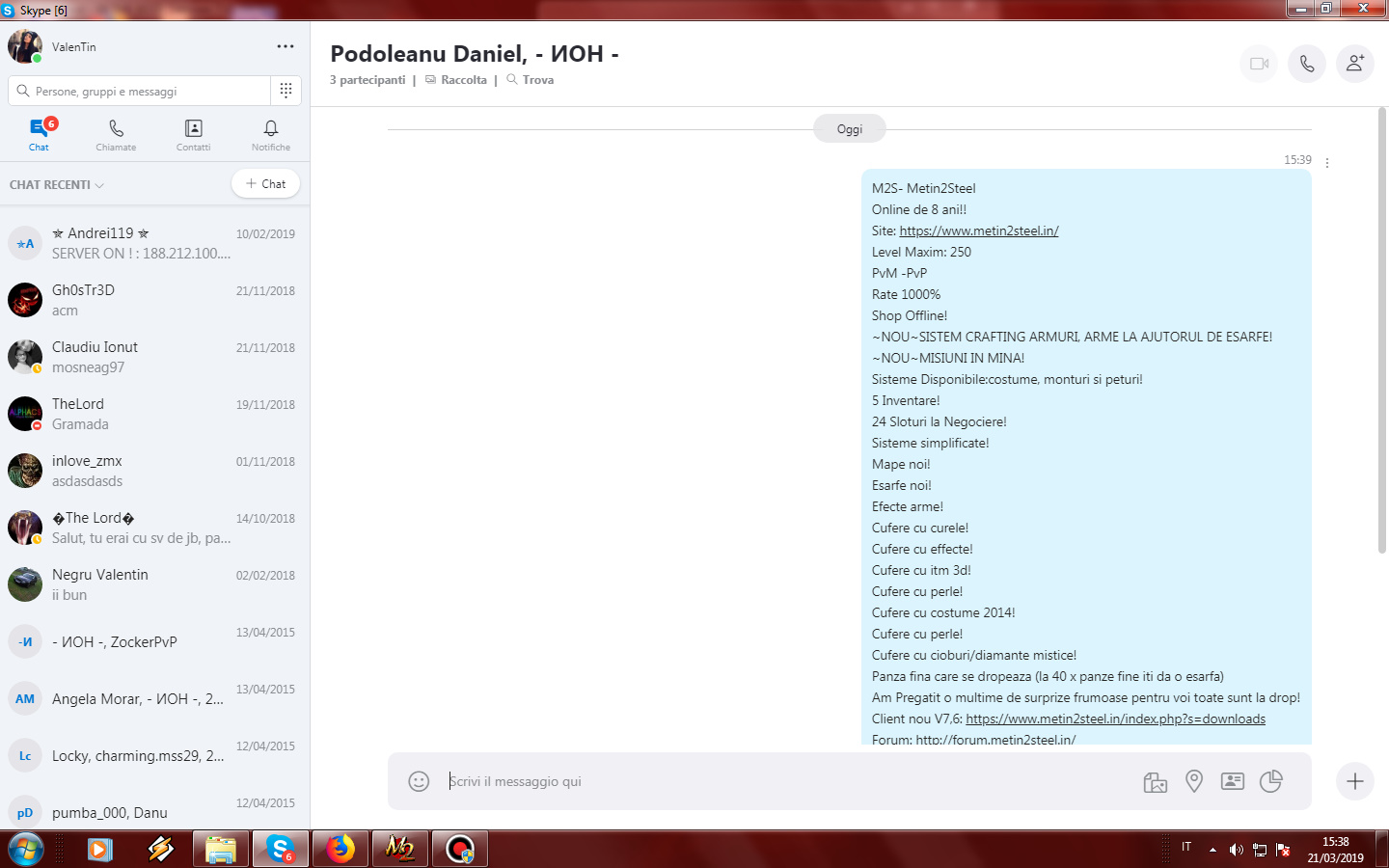Open the Winamp lightning taskbar icon
The width and height of the screenshot is (1389, 868).
pos(160,849)
